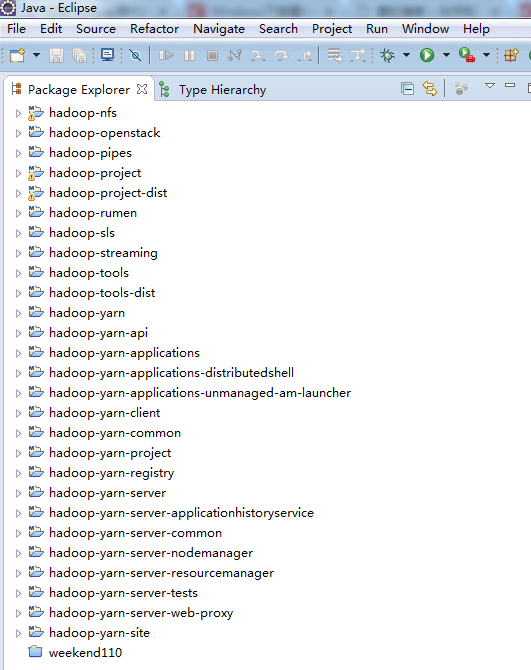Click the Debug bug icon

387,56
